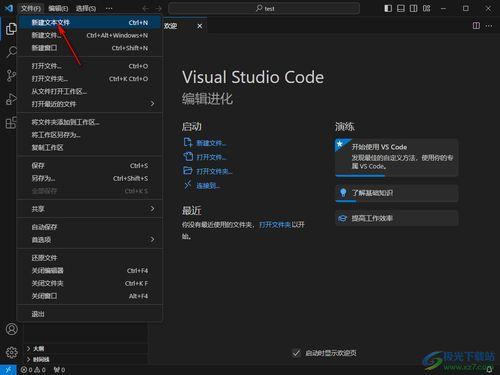This screenshot has width=500, height=375.
Task: Choose 关闭窗口 menu entry
Action: tap(89, 296)
